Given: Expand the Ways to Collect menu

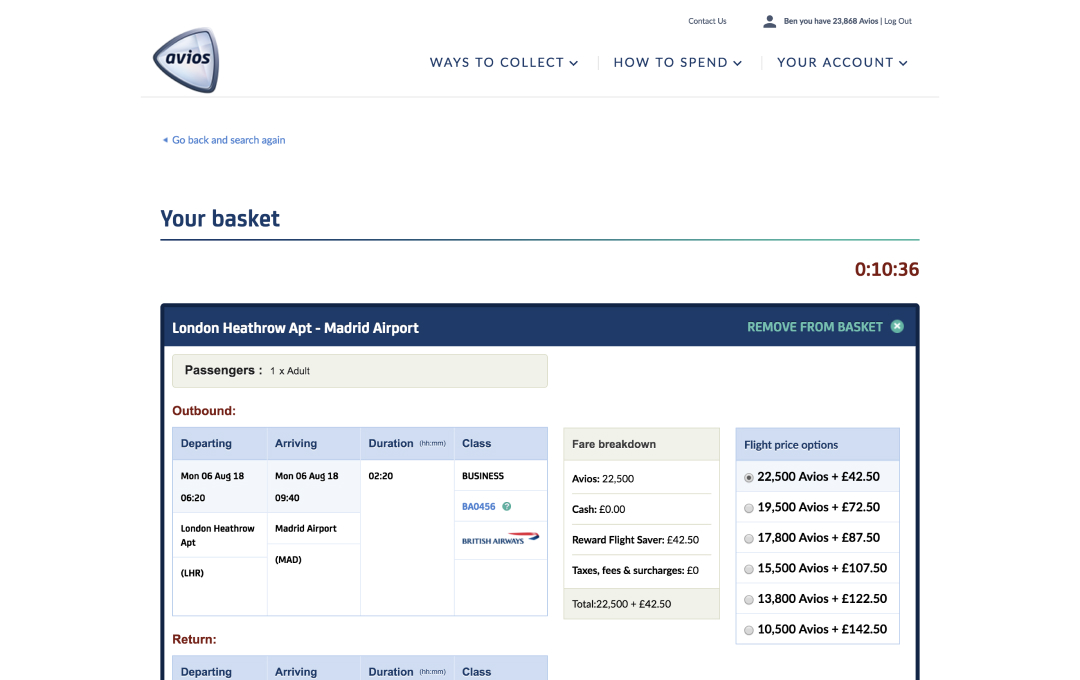Looking at the screenshot, I should coord(504,63).
